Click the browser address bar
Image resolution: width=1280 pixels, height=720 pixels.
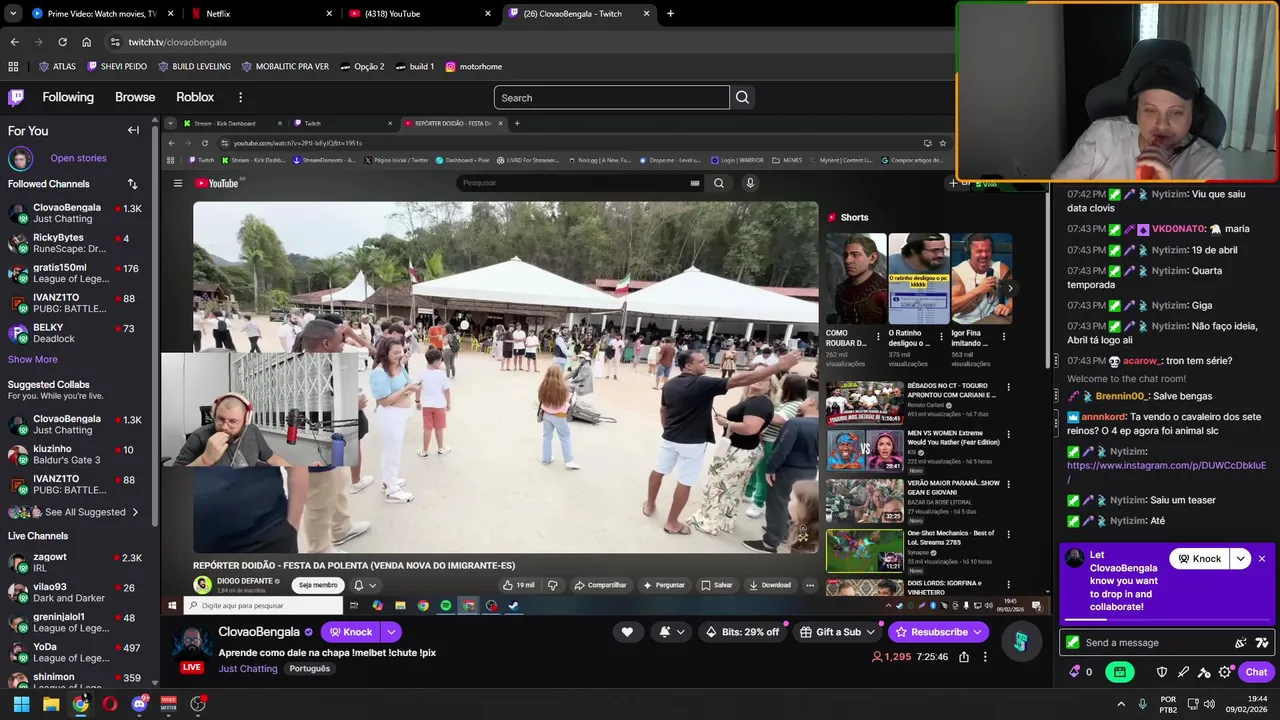coord(530,42)
